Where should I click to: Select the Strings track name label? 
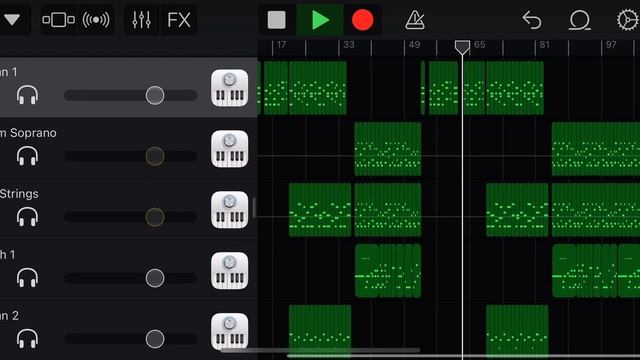19,194
